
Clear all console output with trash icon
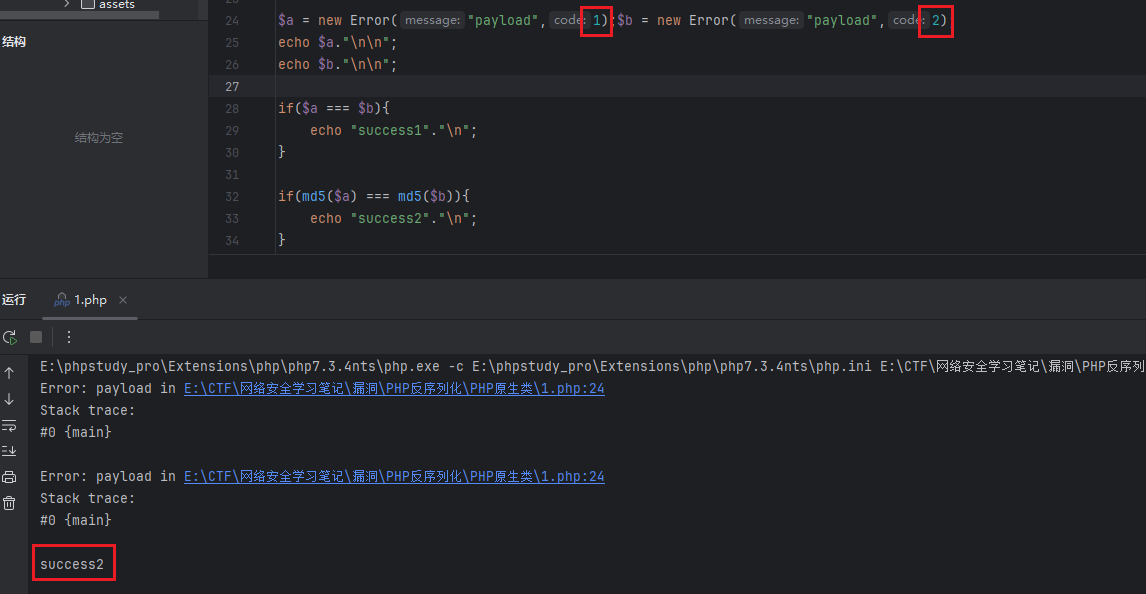point(9,503)
